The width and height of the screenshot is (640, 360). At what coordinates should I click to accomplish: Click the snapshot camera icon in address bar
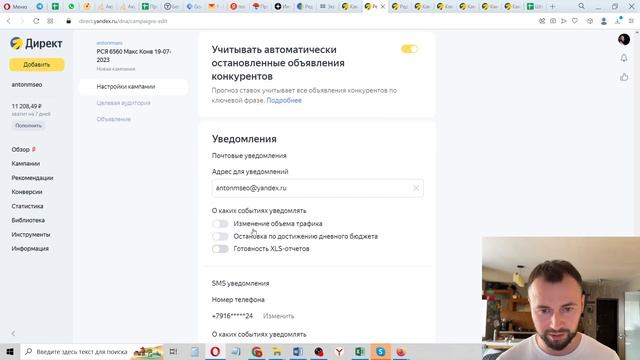click(553, 21)
